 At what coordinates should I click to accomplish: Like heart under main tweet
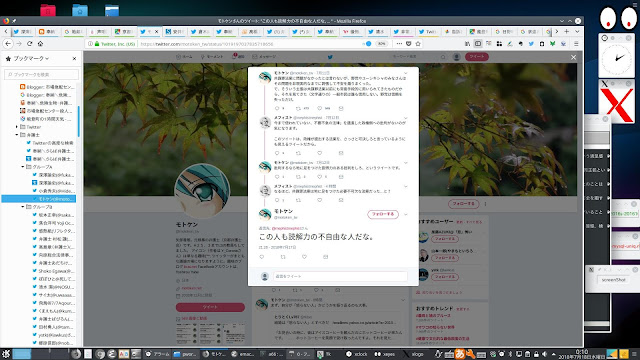(x=304, y=257)
